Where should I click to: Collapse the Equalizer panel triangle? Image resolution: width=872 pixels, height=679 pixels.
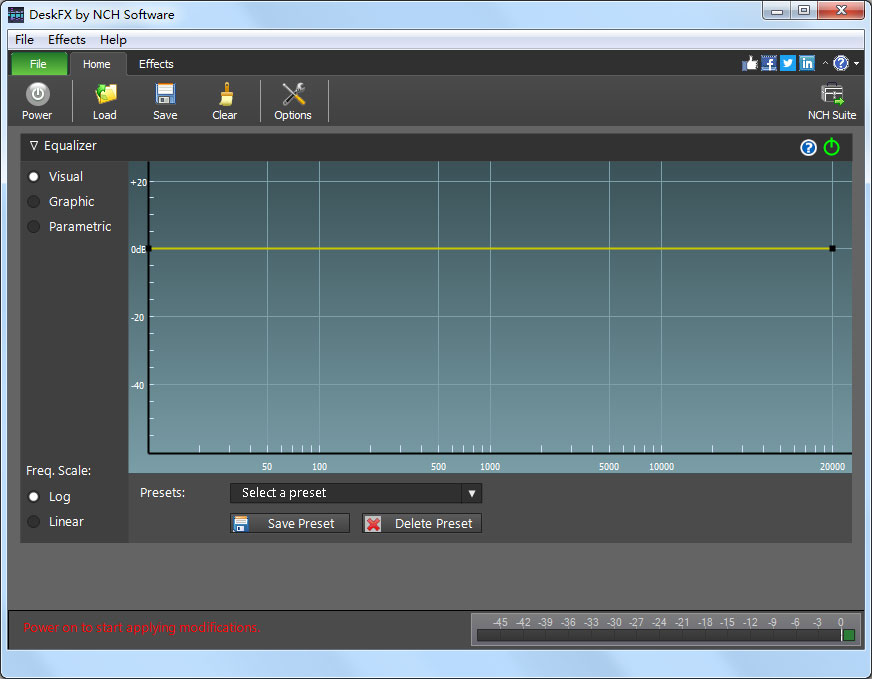point(34,146)
